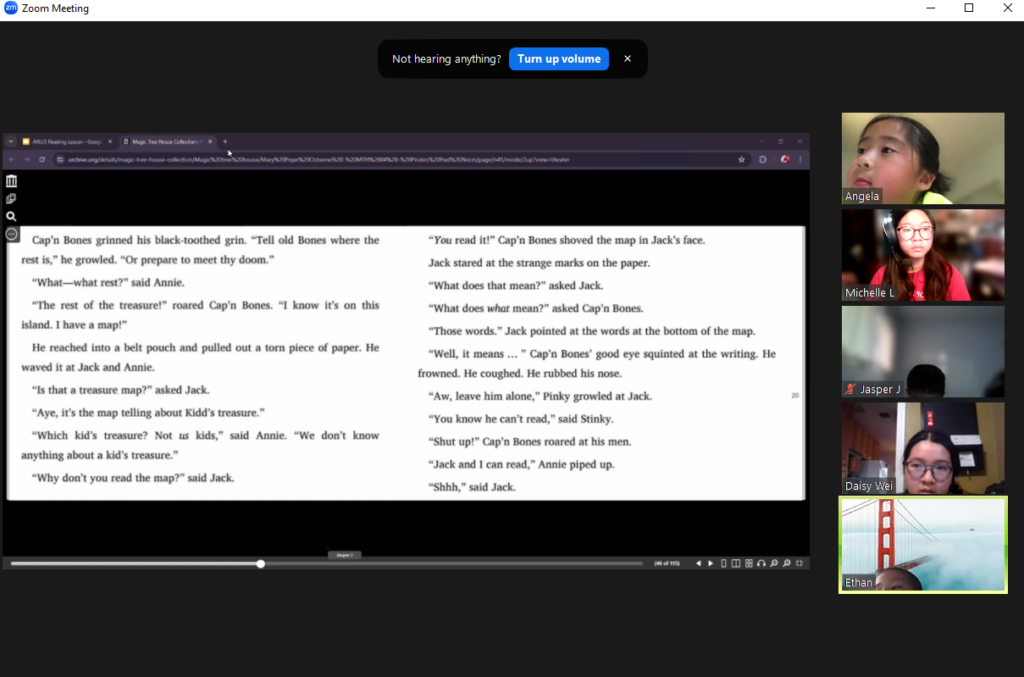Select Michelle L's video thumbnail

click(x=923, y=255)
